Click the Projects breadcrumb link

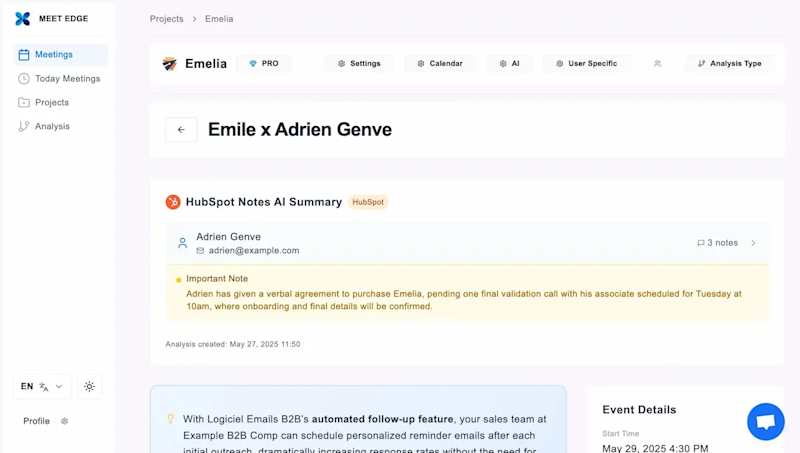pos(166,19)
